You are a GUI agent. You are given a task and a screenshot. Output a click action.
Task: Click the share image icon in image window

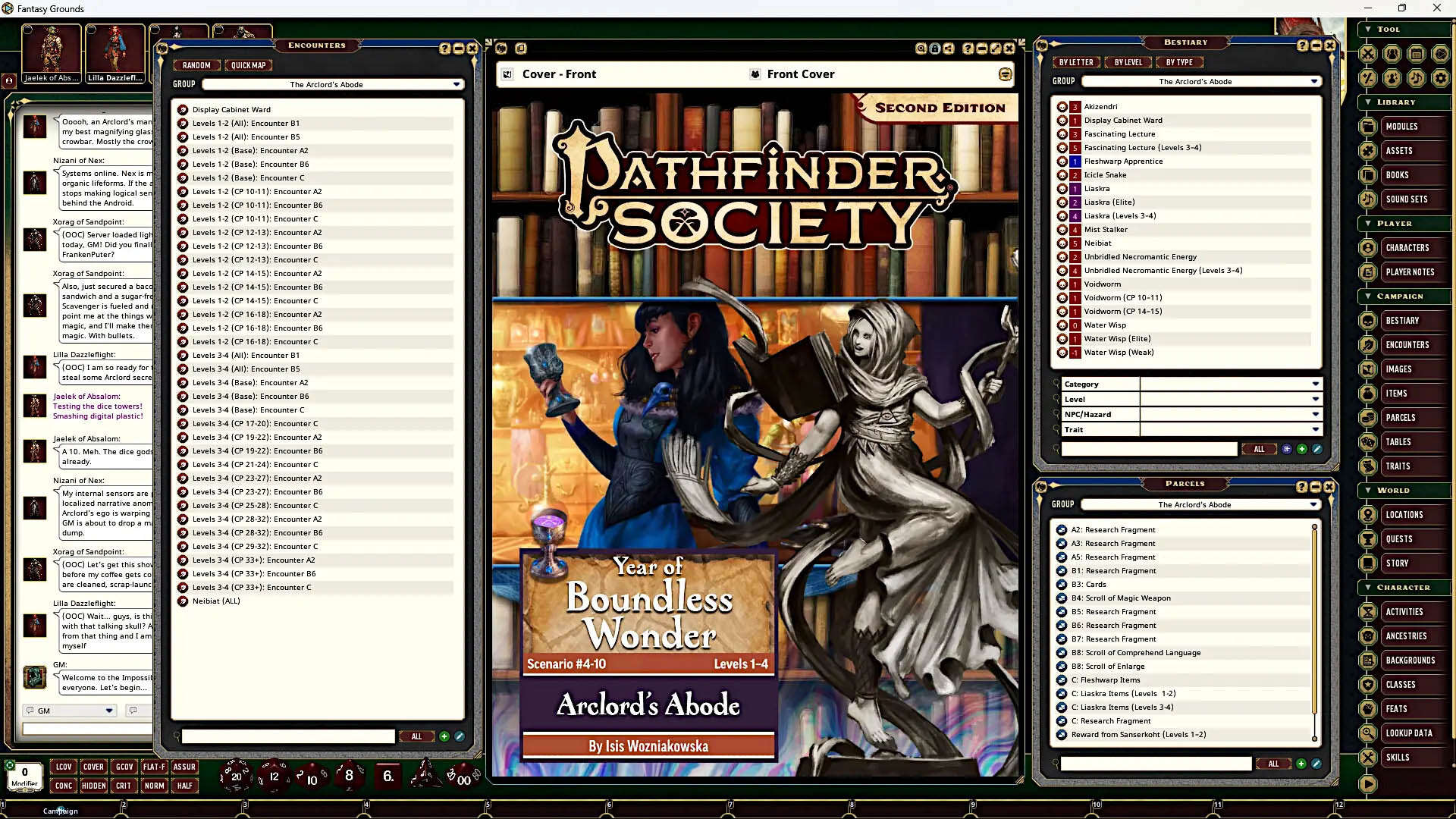point(949,49)
